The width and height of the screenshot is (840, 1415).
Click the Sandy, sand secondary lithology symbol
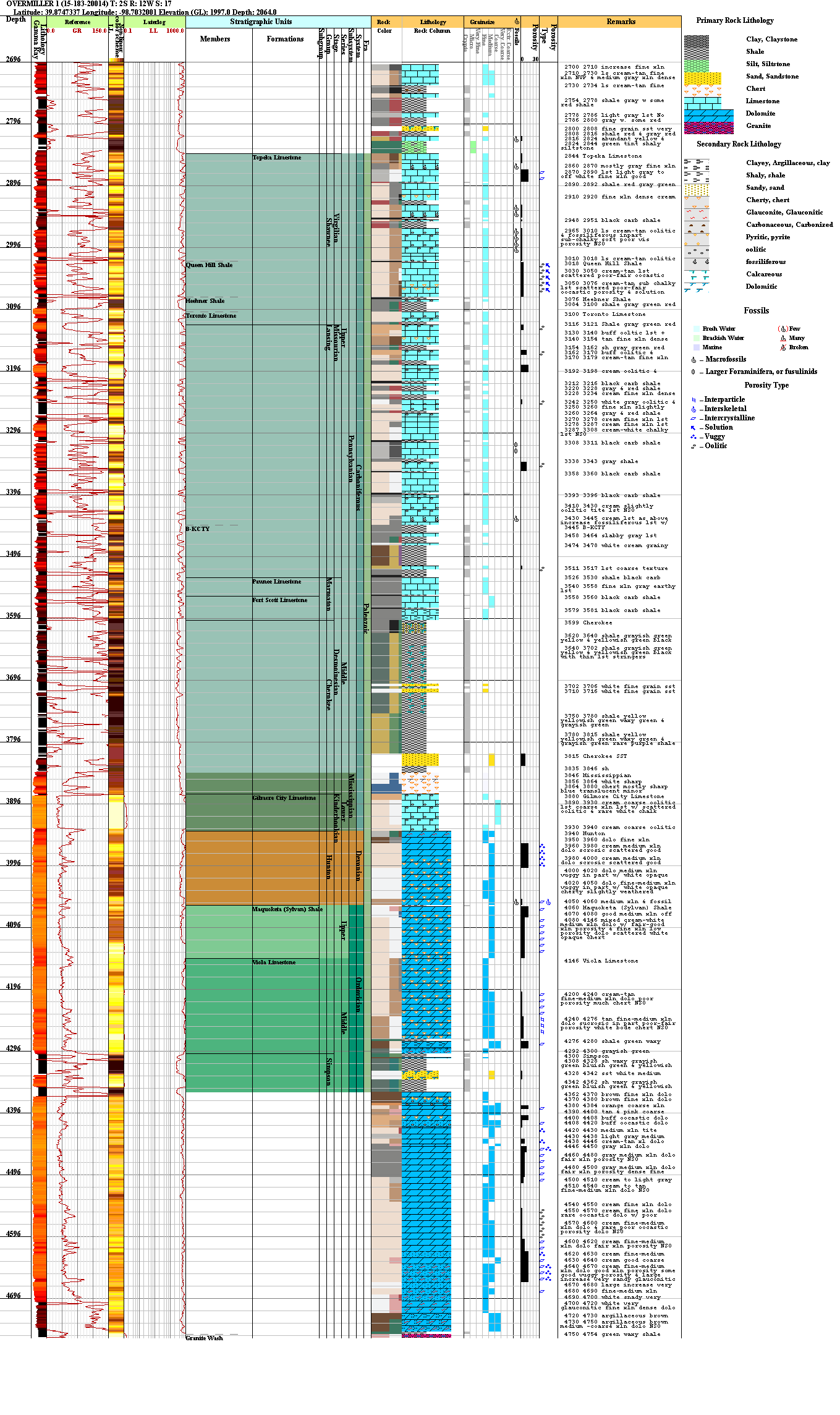click(696, 189)
